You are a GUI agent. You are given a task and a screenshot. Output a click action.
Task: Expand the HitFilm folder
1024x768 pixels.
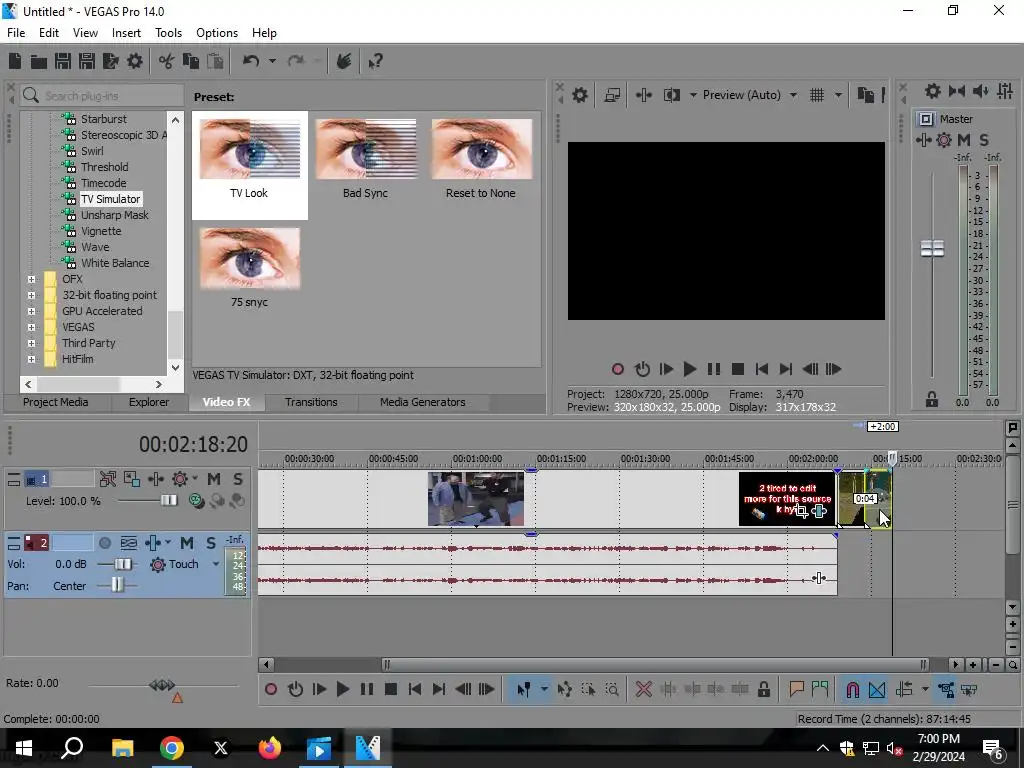pyautogui.click(x=31, y=359)
